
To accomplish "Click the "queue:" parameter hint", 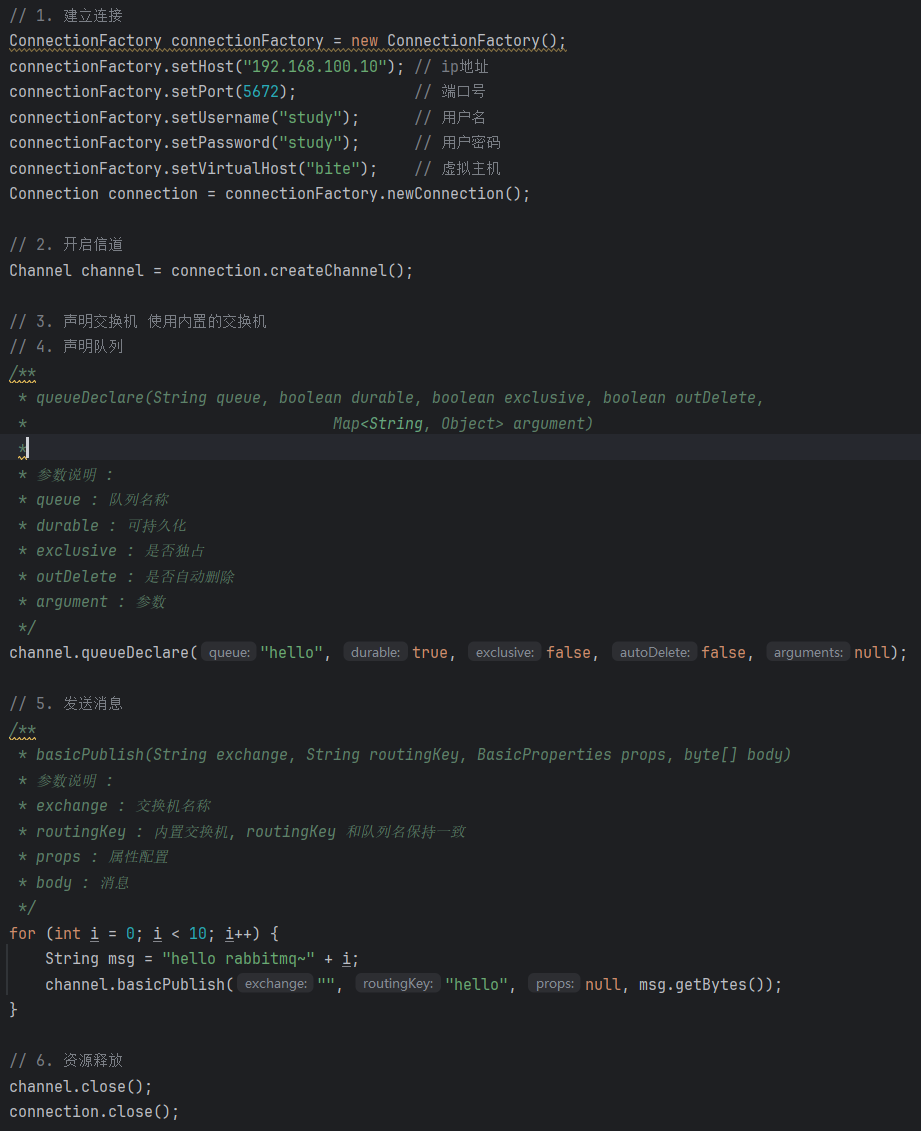I will pos(229,653).
